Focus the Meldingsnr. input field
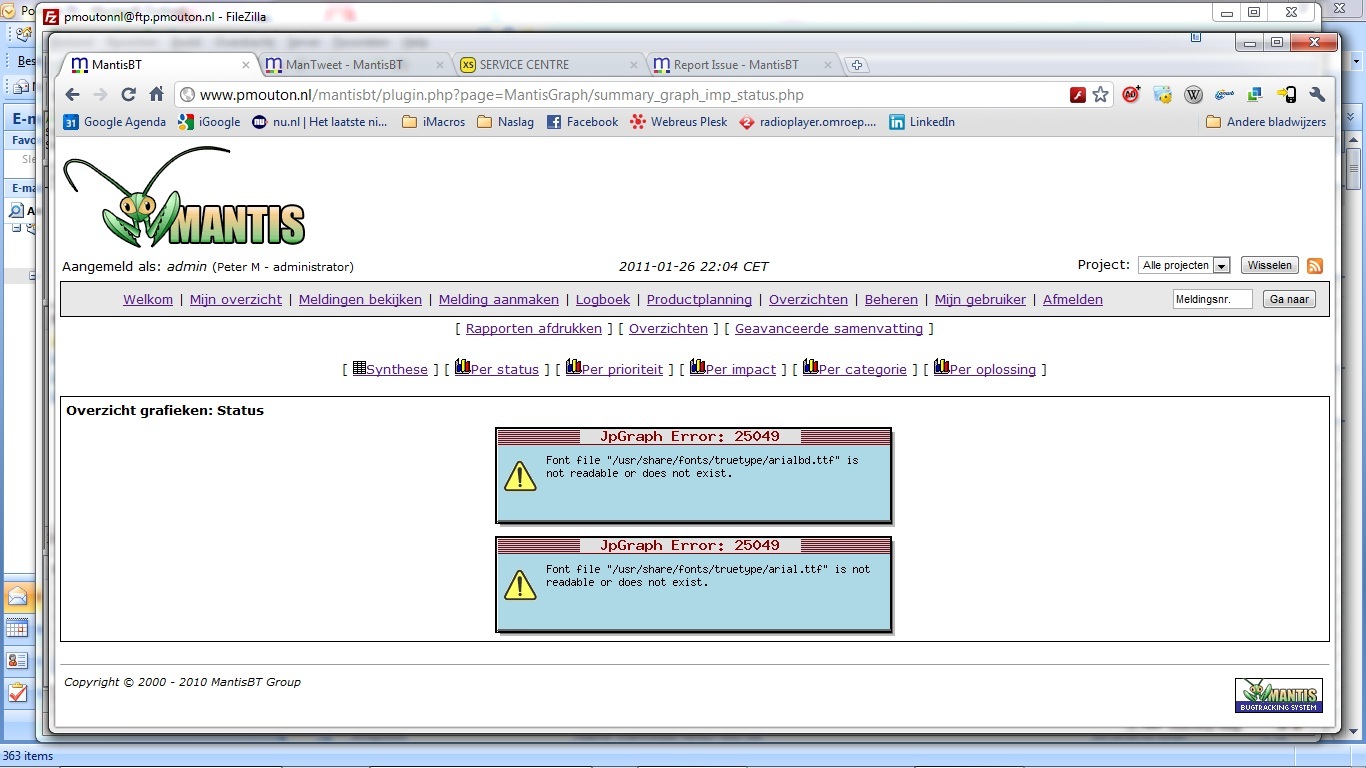Viewport: 1366px width, 768px height. 1212,299
